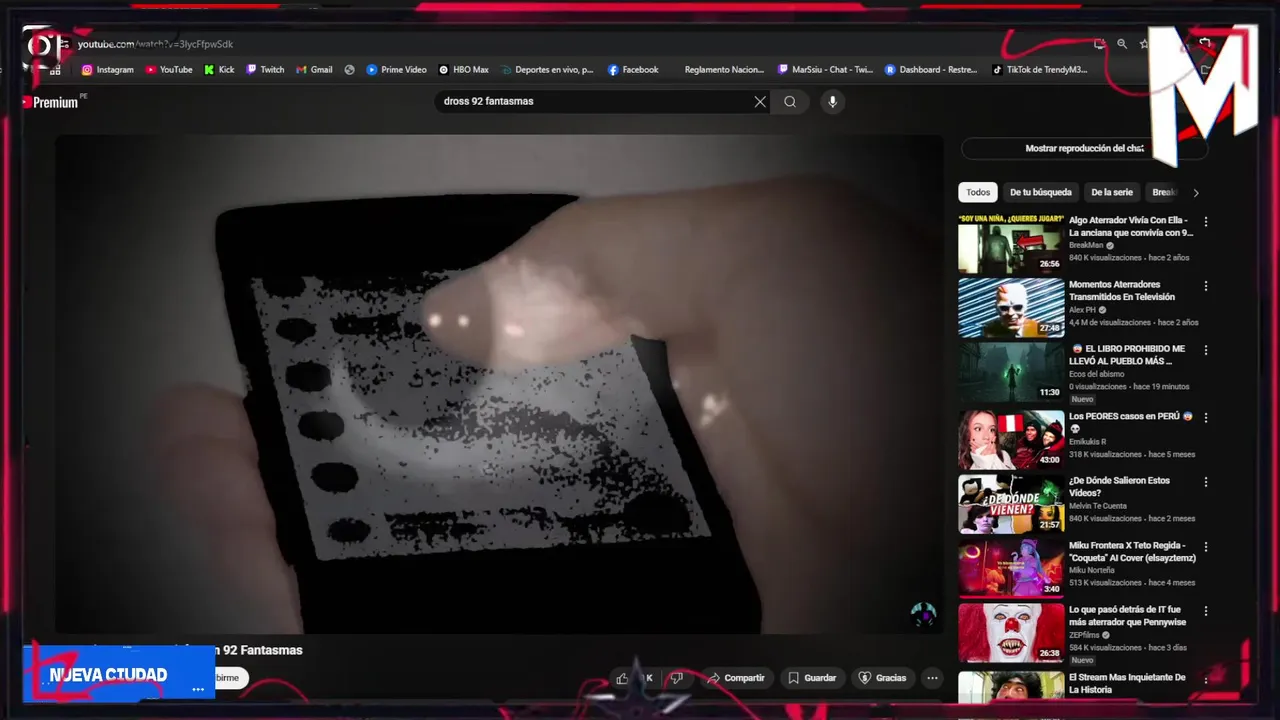Select the De la serie chip
This screenshot has height=720, width=1280.
pos(1112,192)
